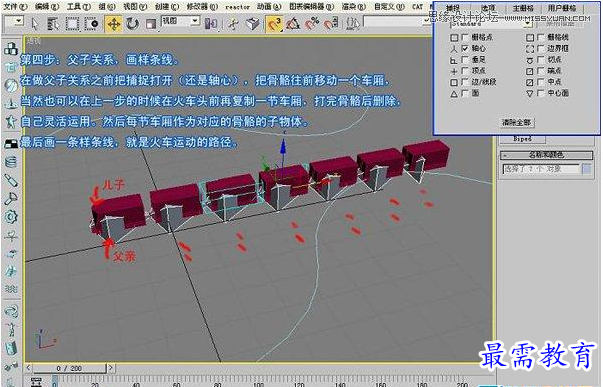
Task: Enable the Percent Snap toggle icon
Action: point(312,24)
